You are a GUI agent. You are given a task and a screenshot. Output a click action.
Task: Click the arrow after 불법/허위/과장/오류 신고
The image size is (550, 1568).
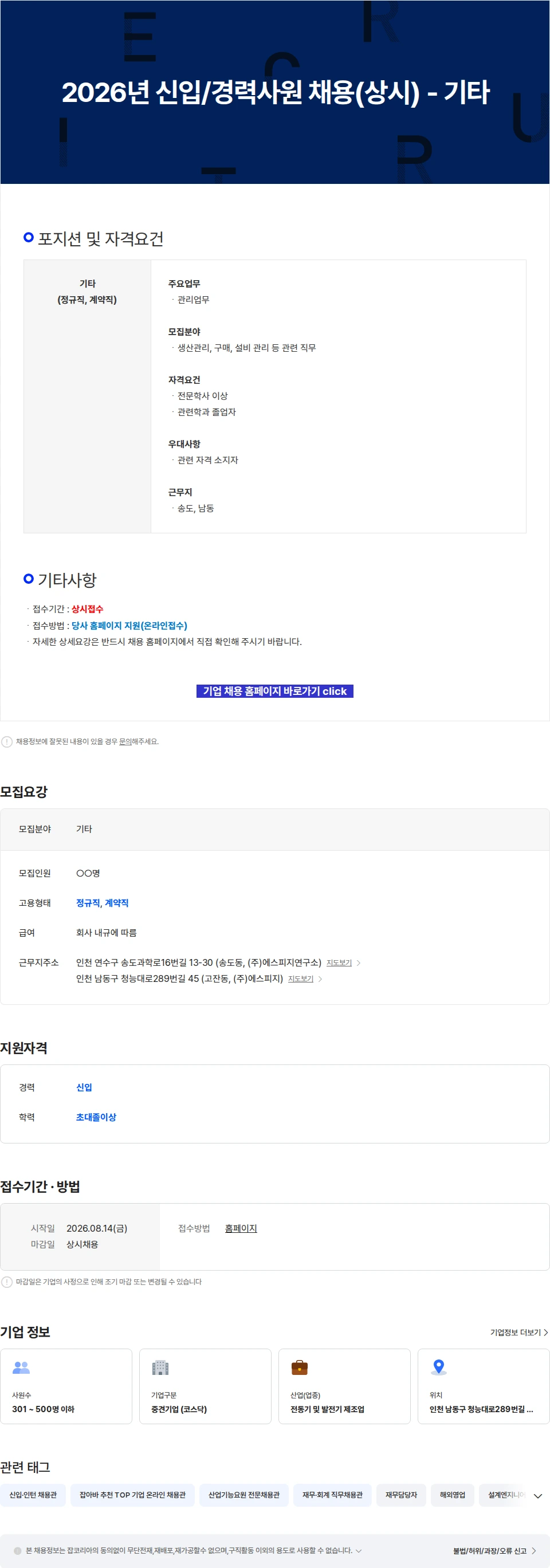click(533, 1550)
